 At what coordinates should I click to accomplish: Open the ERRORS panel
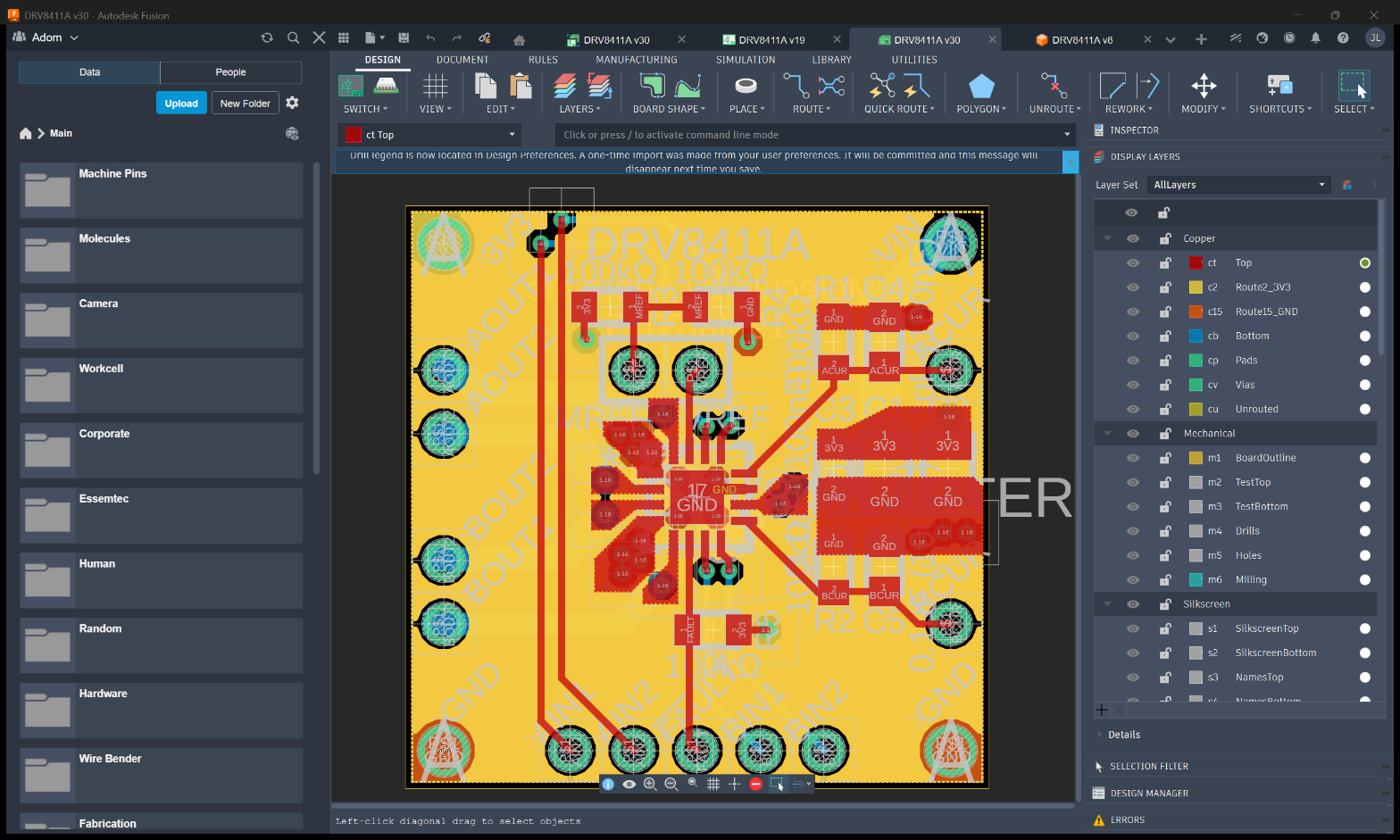[1128, 819]
